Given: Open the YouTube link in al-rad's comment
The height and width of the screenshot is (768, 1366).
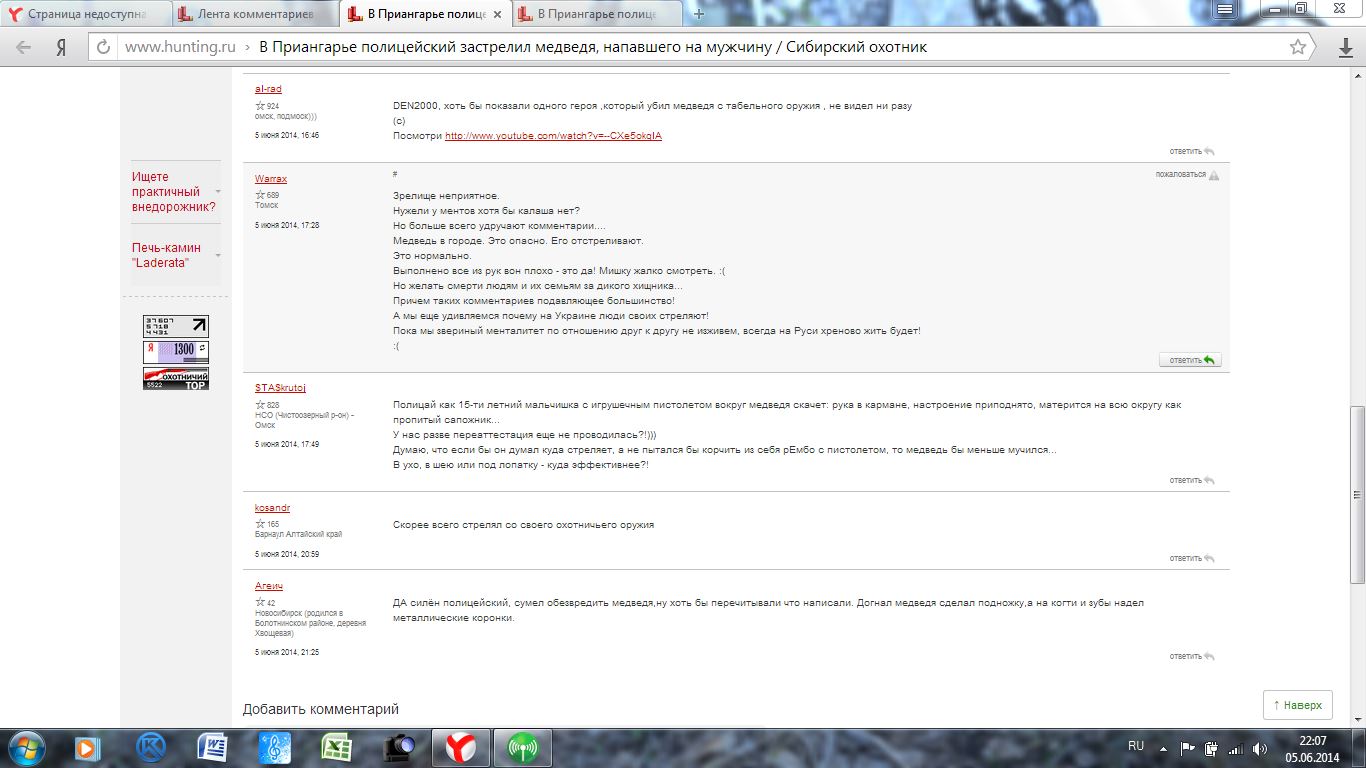Looking at the screenshot, I should [x=553, y=136].
